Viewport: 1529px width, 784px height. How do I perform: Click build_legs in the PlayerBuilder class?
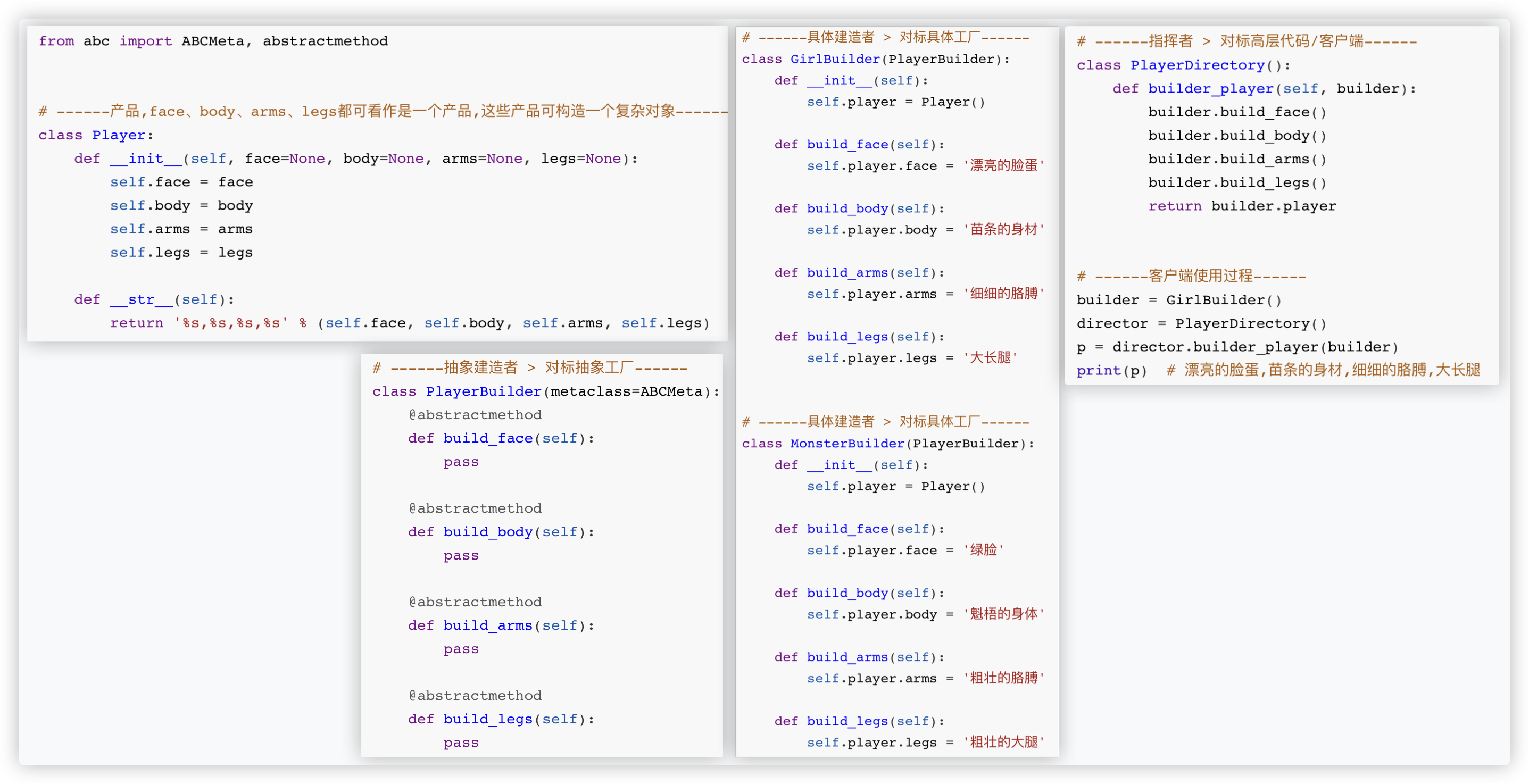click(488, 719)
